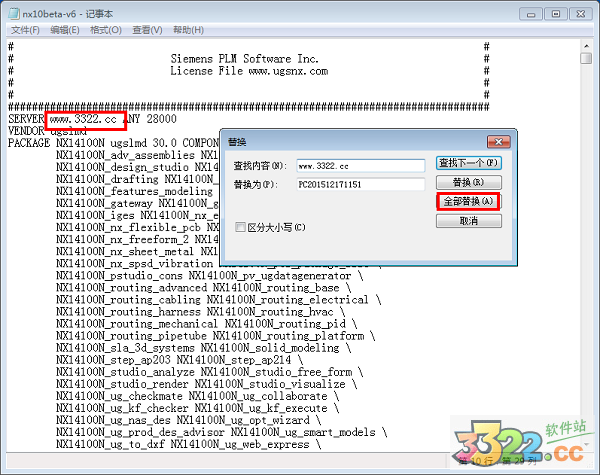Image resolution: width=600 pixels, height=475 pixels.
Task: Click the text NX14100N_routing_electrical
Action: pos(288,300)
